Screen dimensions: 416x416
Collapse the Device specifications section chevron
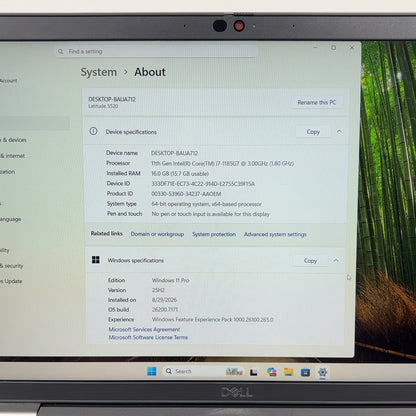coord(339,132)
